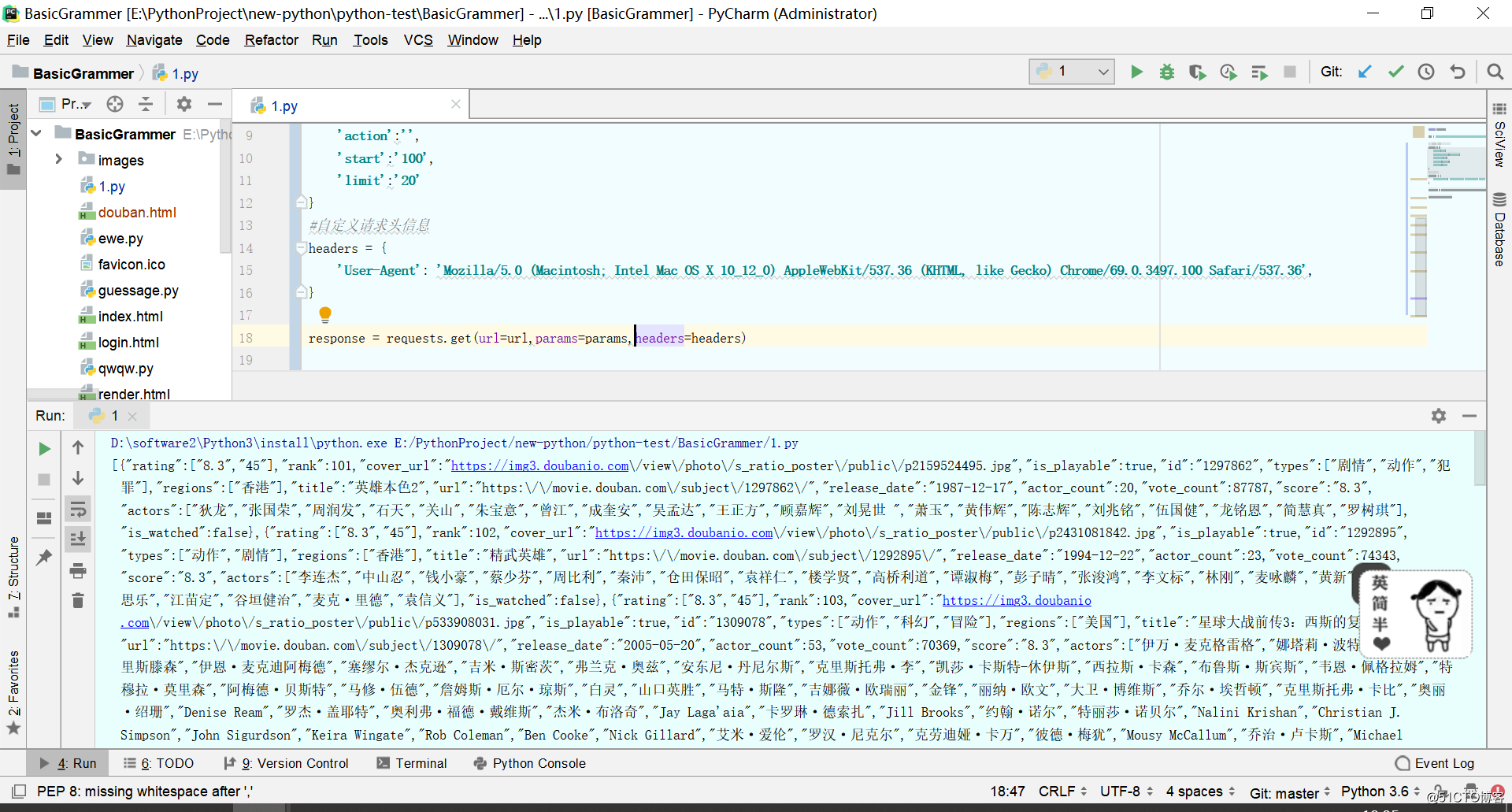Open Run panel settings gear
Image resolution: width=1512 pixels, height=812 pixels.
coord(1439,416)
